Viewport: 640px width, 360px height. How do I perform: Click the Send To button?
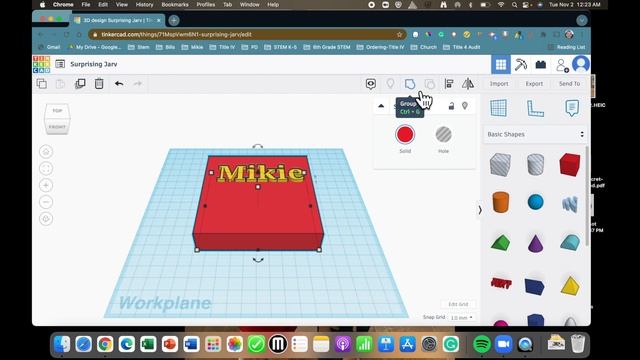569,84
